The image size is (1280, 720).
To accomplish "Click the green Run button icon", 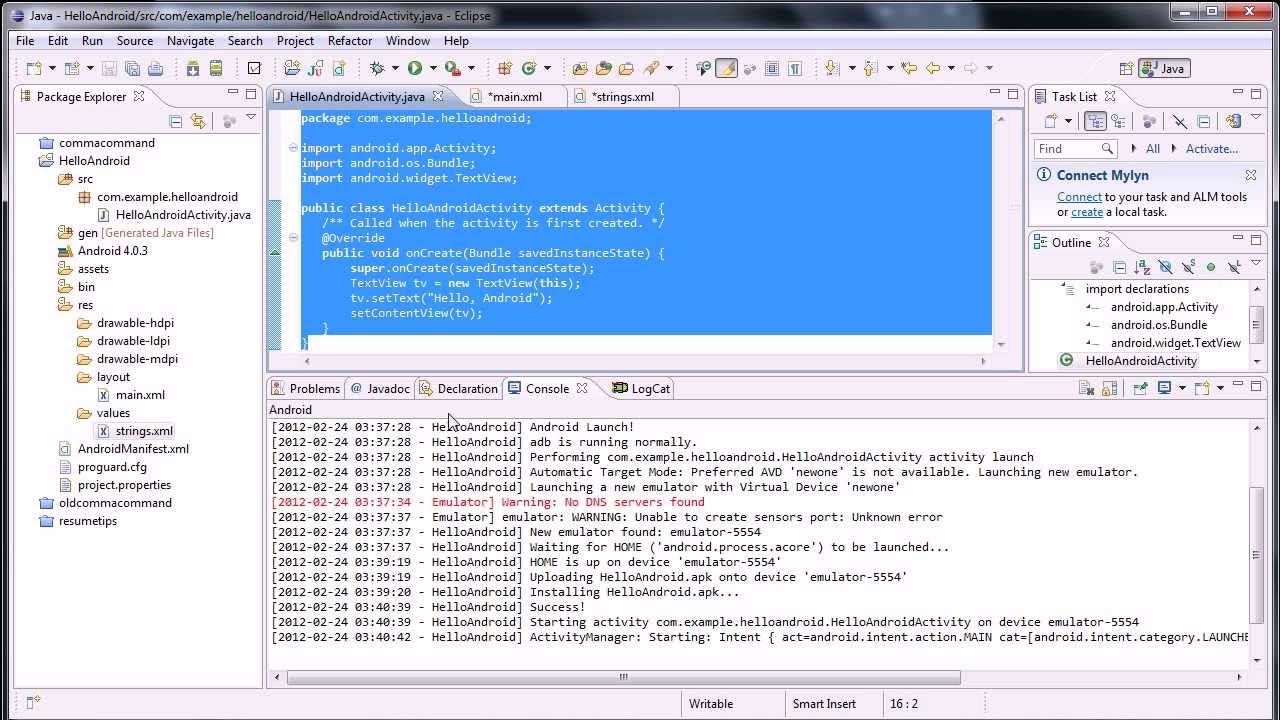I will pyautogui.click(x=414, y=68).
